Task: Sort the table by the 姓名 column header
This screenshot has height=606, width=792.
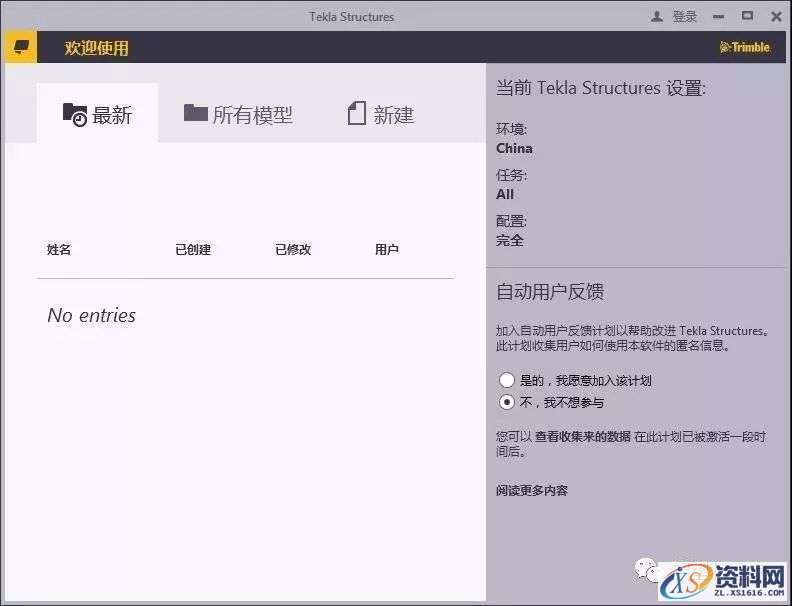Action: click(59, 249)
